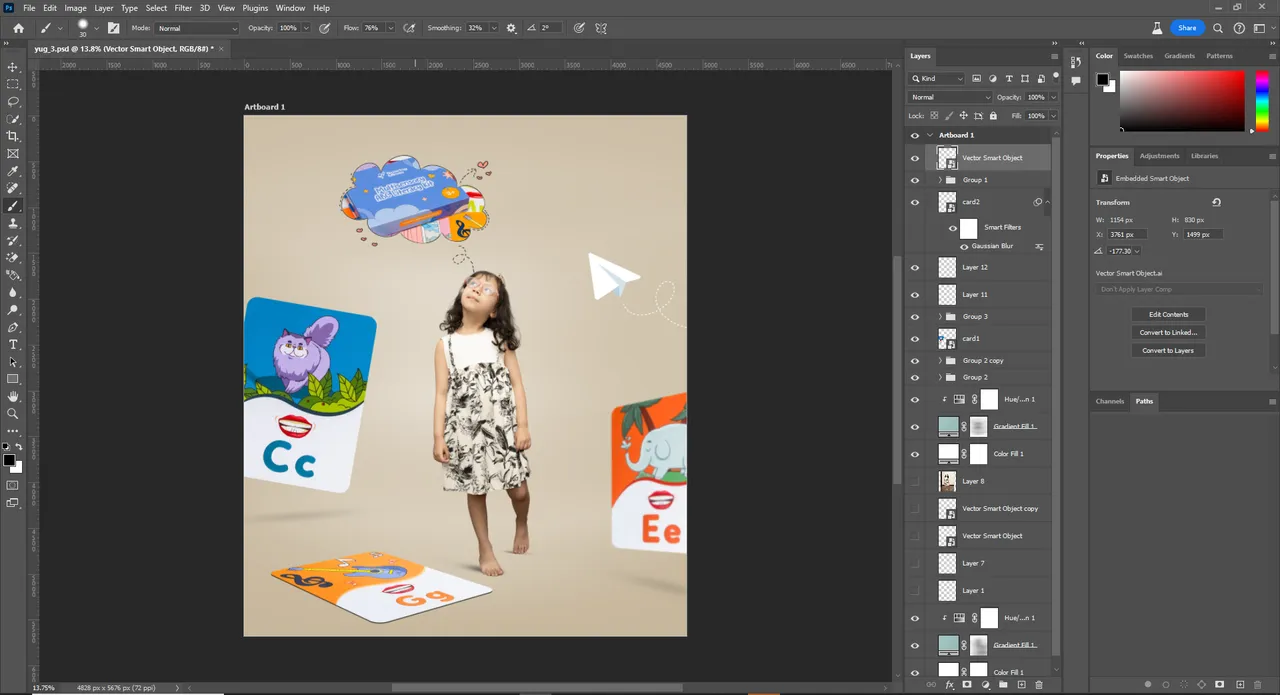Viewport: 1280px width, 695px height.
Task: Open the Filter menu
Action: click(183, 8)
